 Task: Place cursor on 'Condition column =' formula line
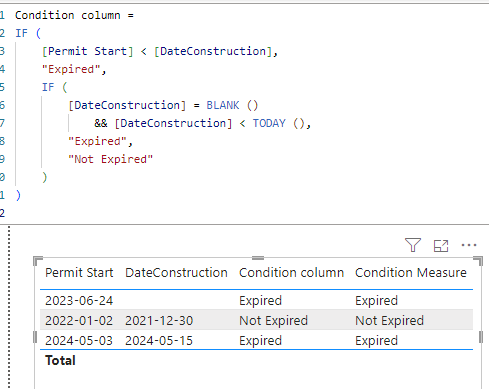tap(74, 15)
